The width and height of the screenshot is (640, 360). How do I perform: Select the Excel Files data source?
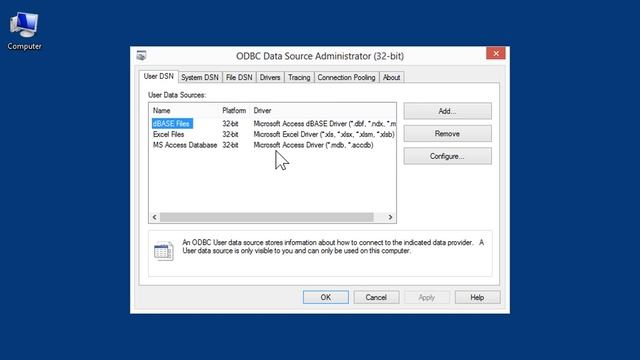[x=169, y=134]
